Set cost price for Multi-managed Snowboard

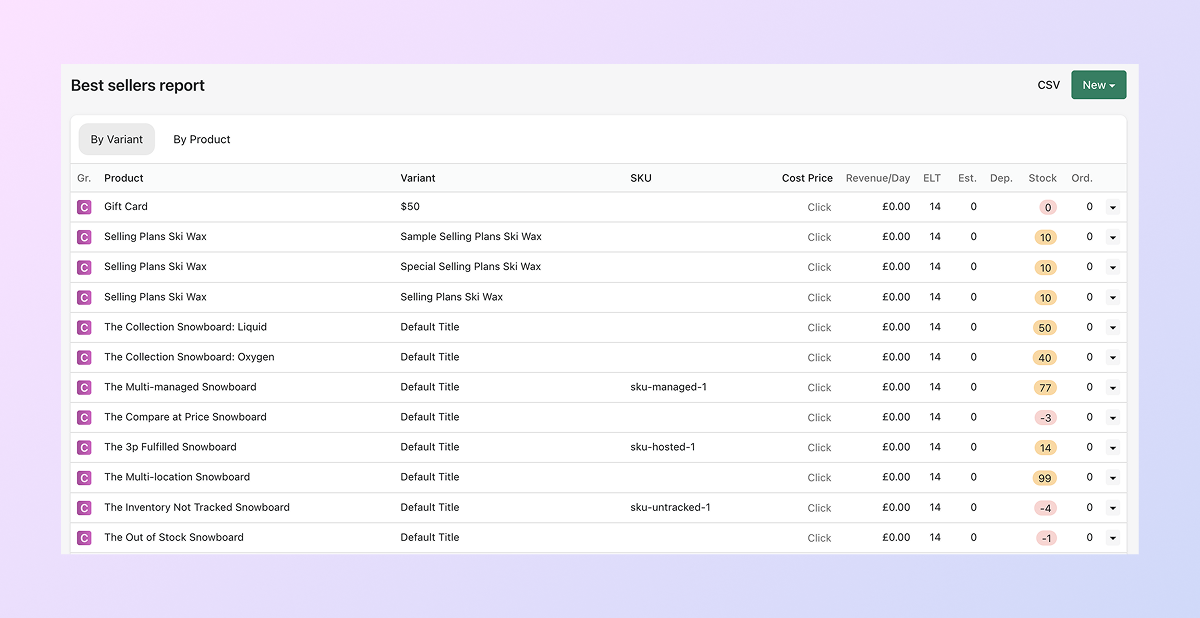coord(820,387)
